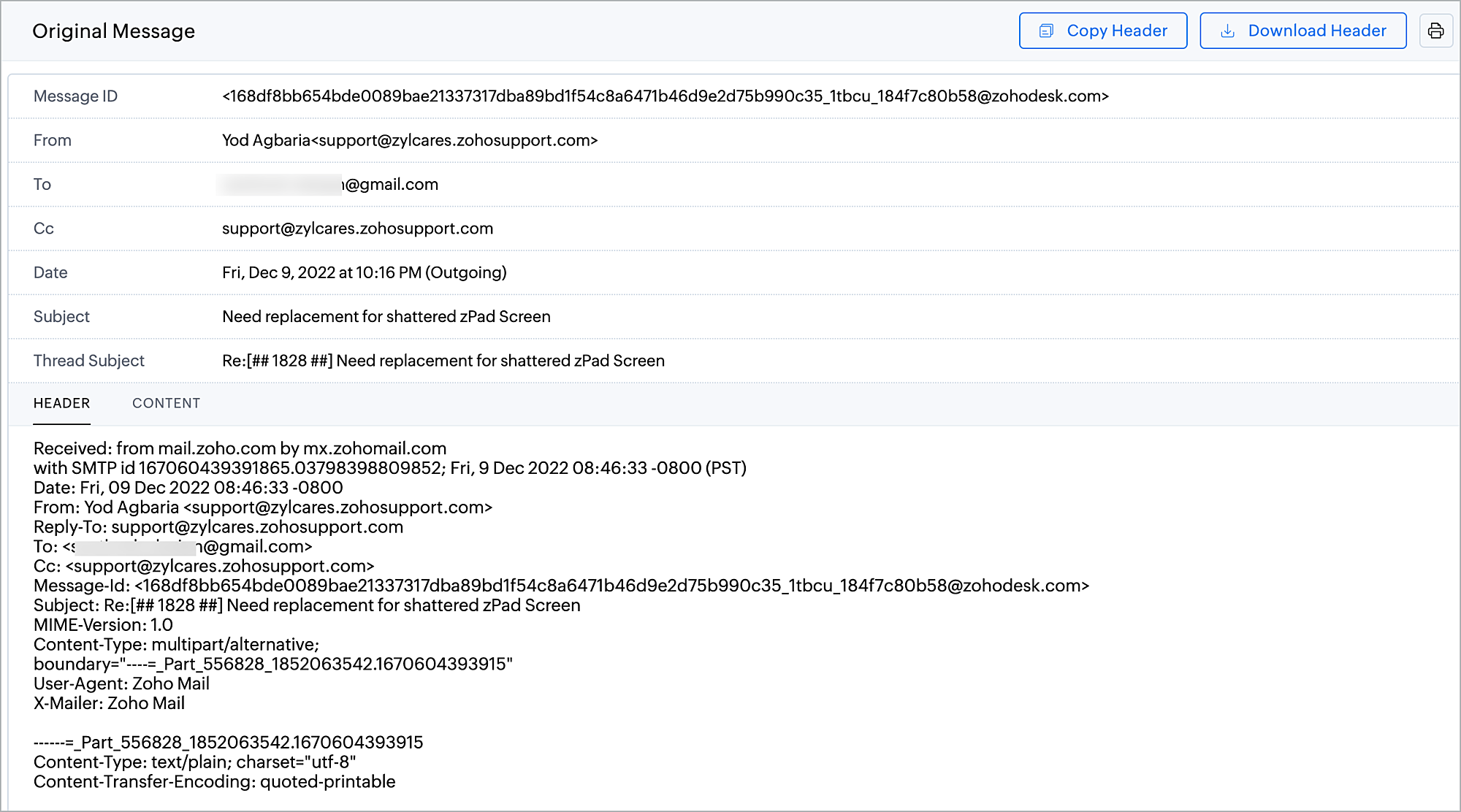
Task: Click the Cc email address value
Action: (357, 229)
